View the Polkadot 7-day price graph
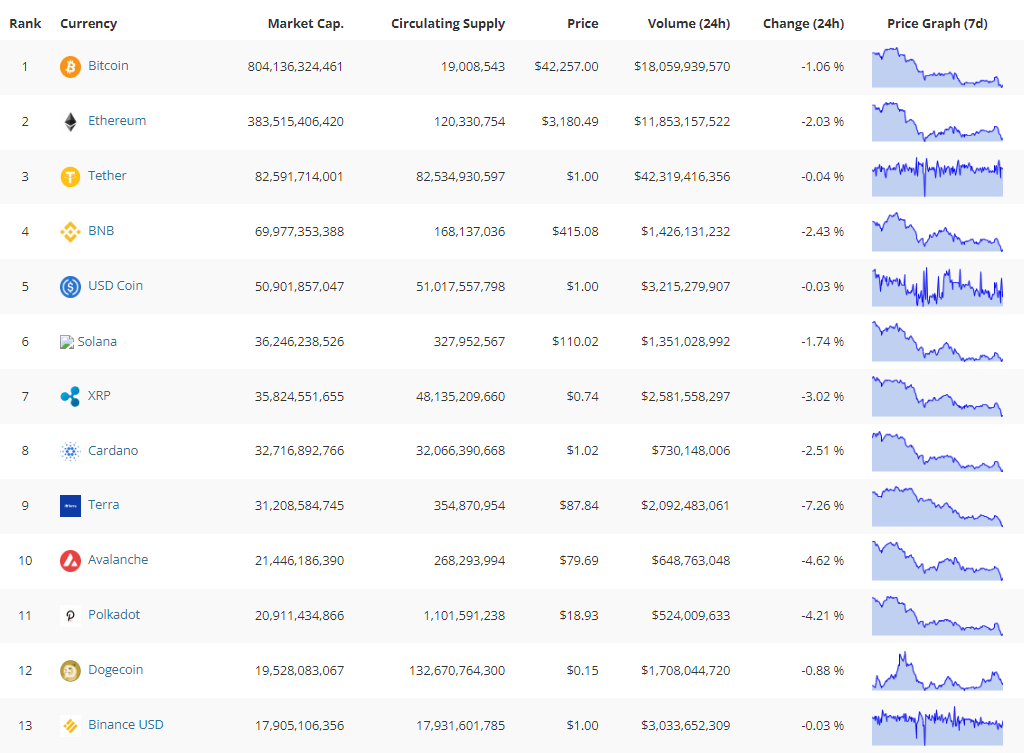 coord(937,616)
